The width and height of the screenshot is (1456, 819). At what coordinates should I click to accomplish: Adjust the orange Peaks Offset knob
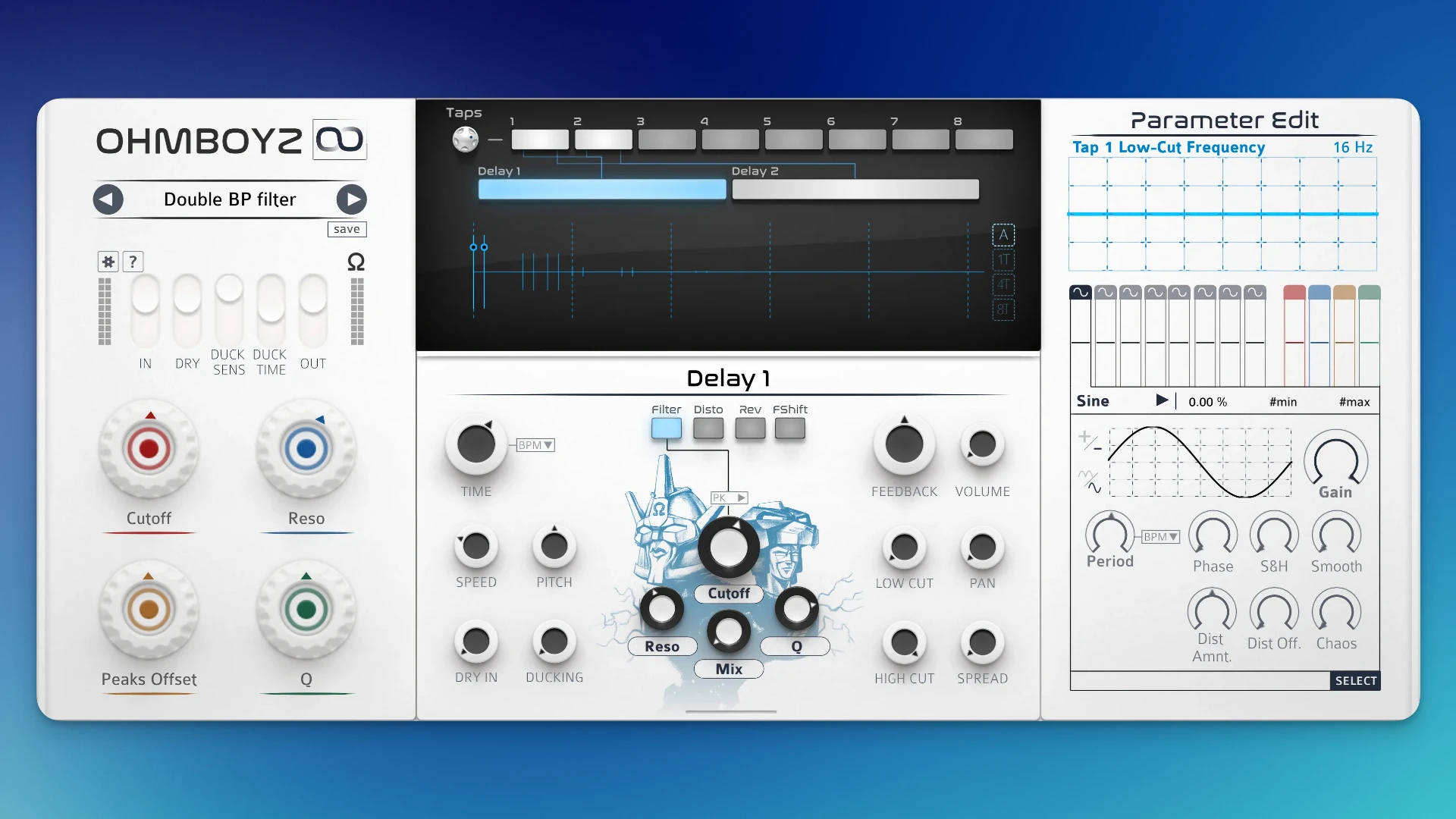149,609
